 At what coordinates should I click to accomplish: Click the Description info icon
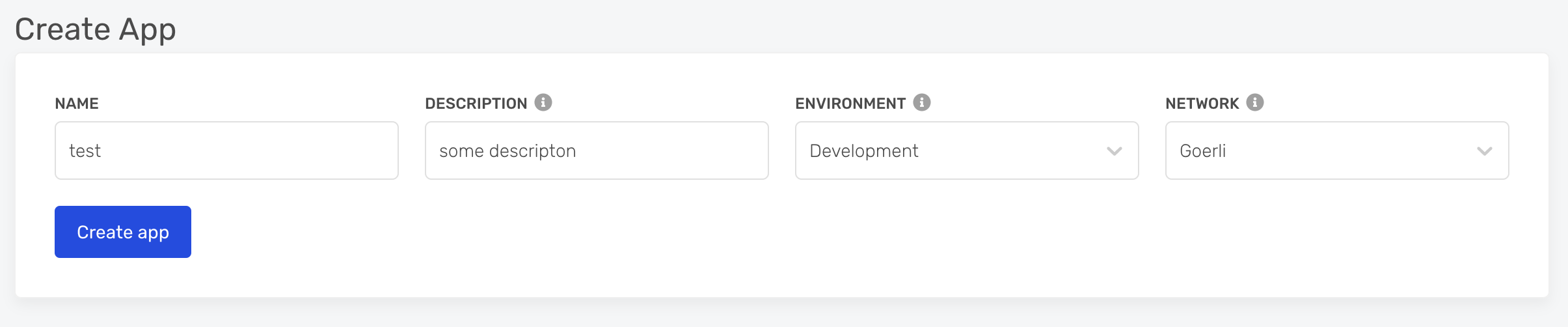coord(543,102)
